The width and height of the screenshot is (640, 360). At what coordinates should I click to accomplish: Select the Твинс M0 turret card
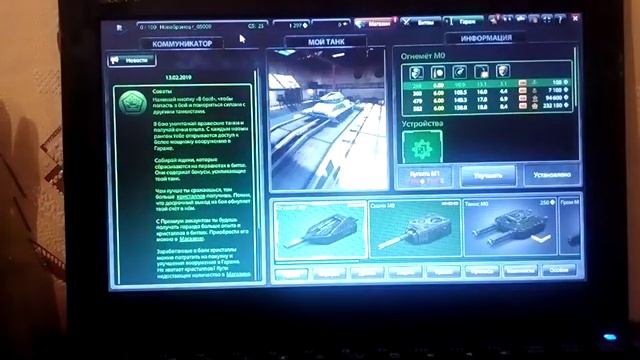click(x=509, y=227)
